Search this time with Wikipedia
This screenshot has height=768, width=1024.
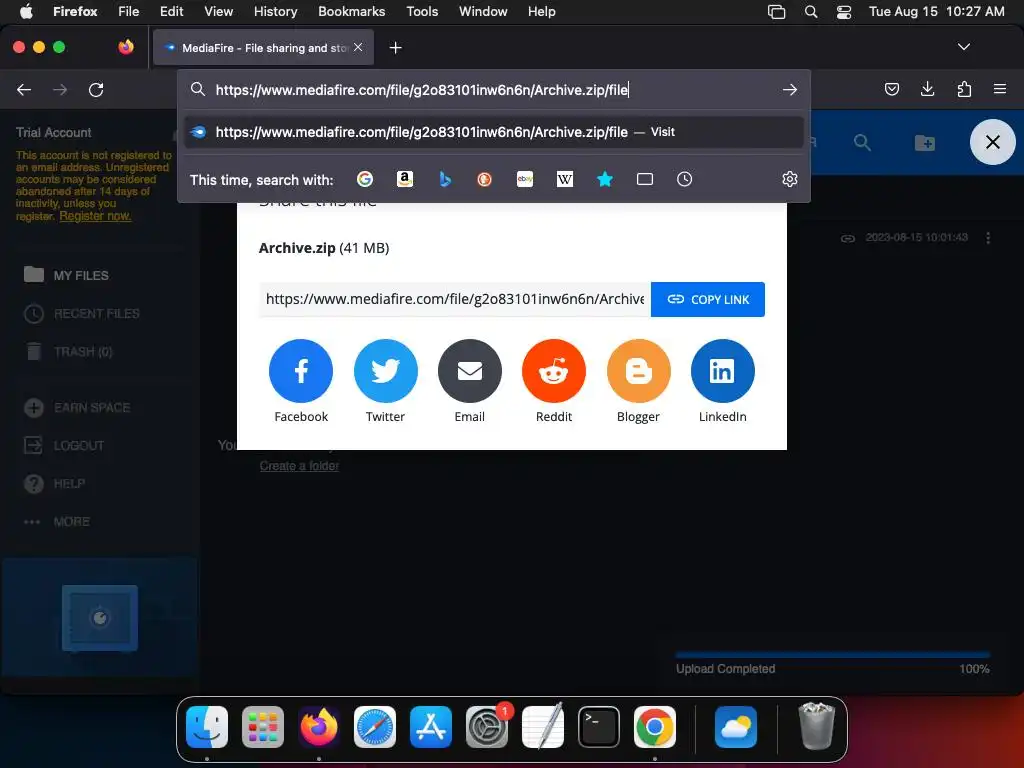(565, 179)
